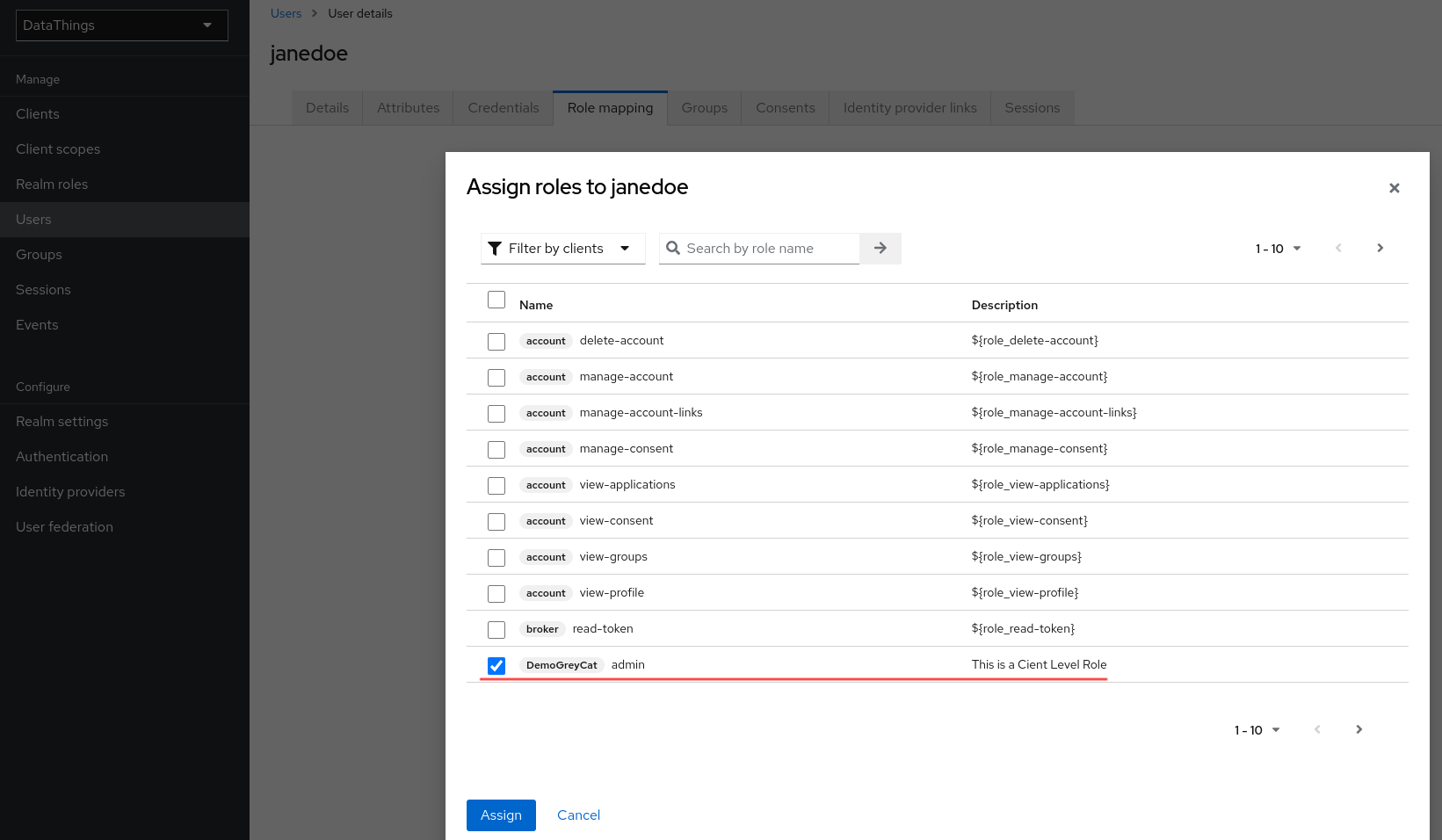Switch to the Groups tab

click(705, 108)
